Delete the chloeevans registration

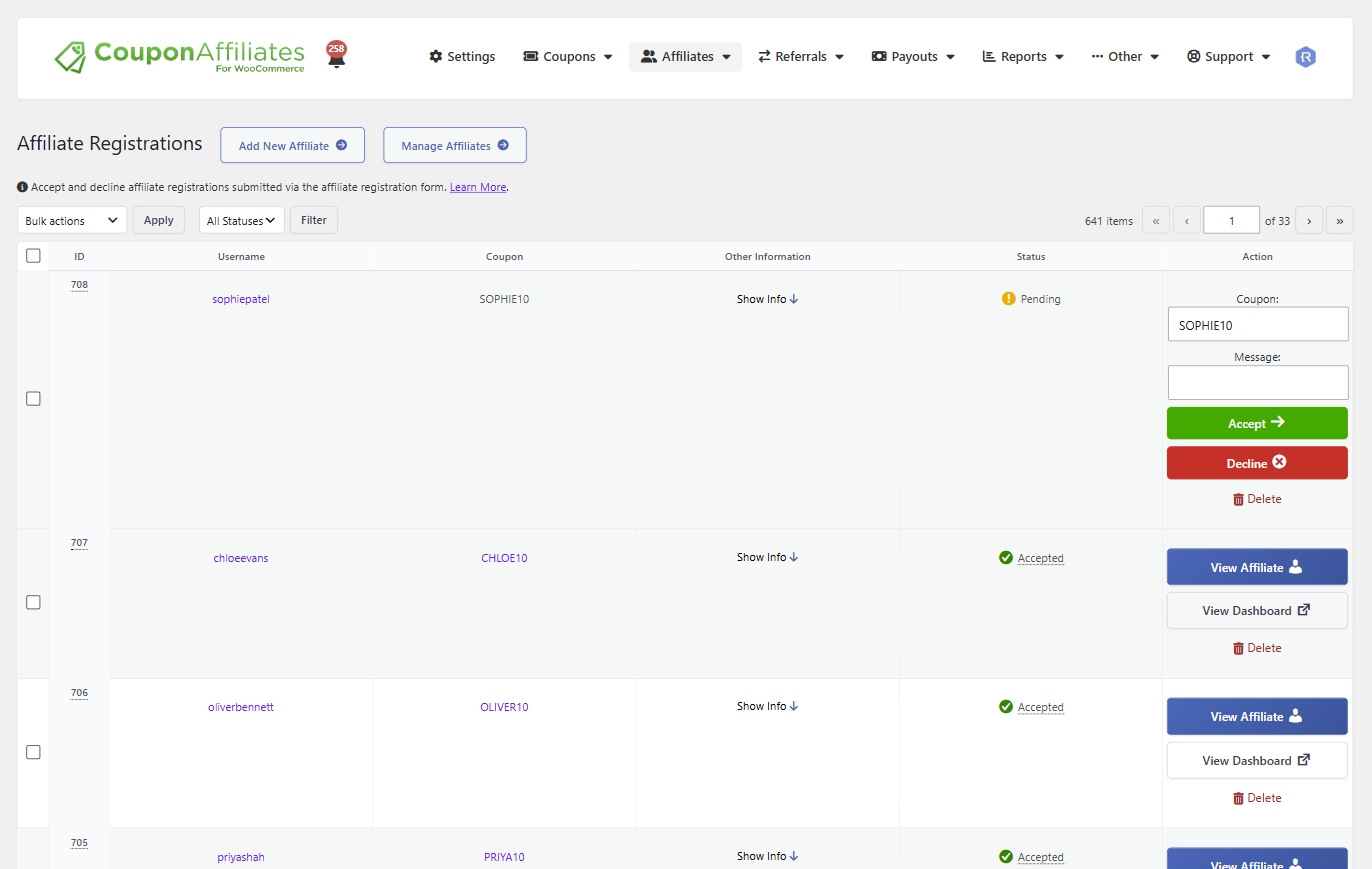[x=1257, y=648]
